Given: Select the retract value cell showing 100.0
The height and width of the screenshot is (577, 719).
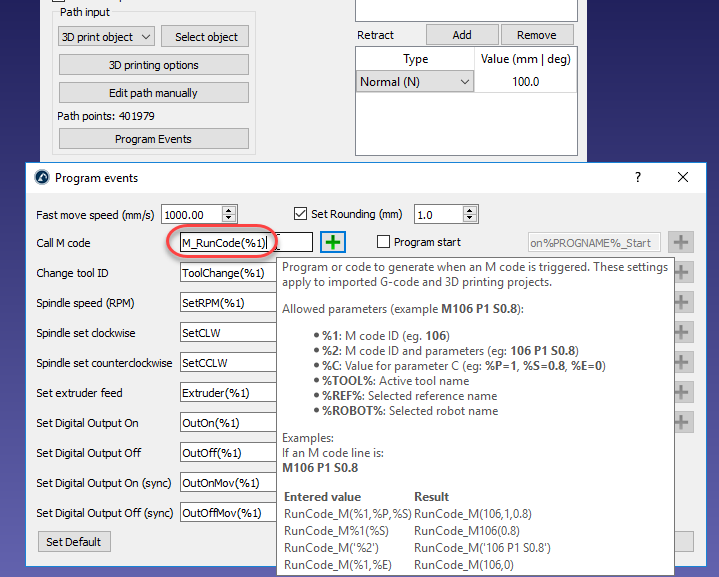Looking at the screenshot, I should [x=525, y=82].
